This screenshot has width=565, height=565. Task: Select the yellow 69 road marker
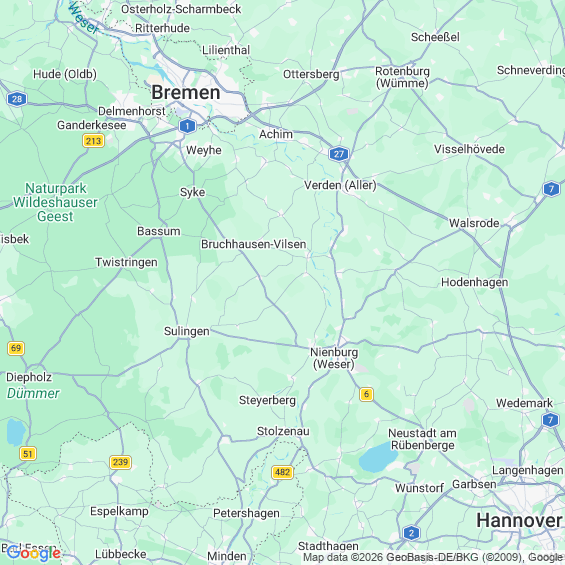click(16, 348)
